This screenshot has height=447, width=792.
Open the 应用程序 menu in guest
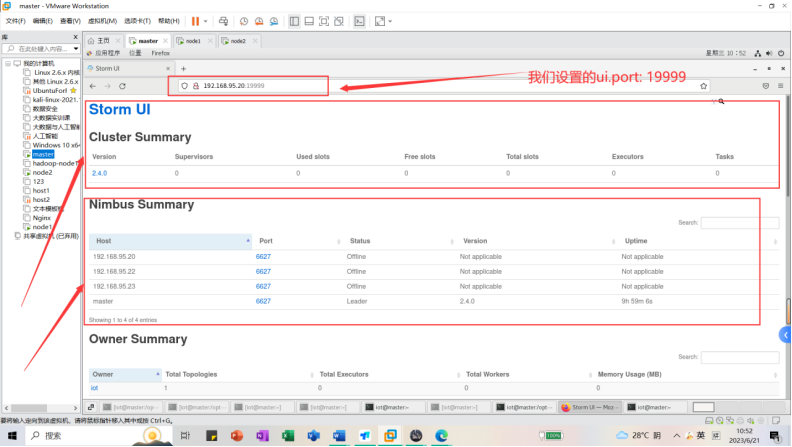(107, 53)
